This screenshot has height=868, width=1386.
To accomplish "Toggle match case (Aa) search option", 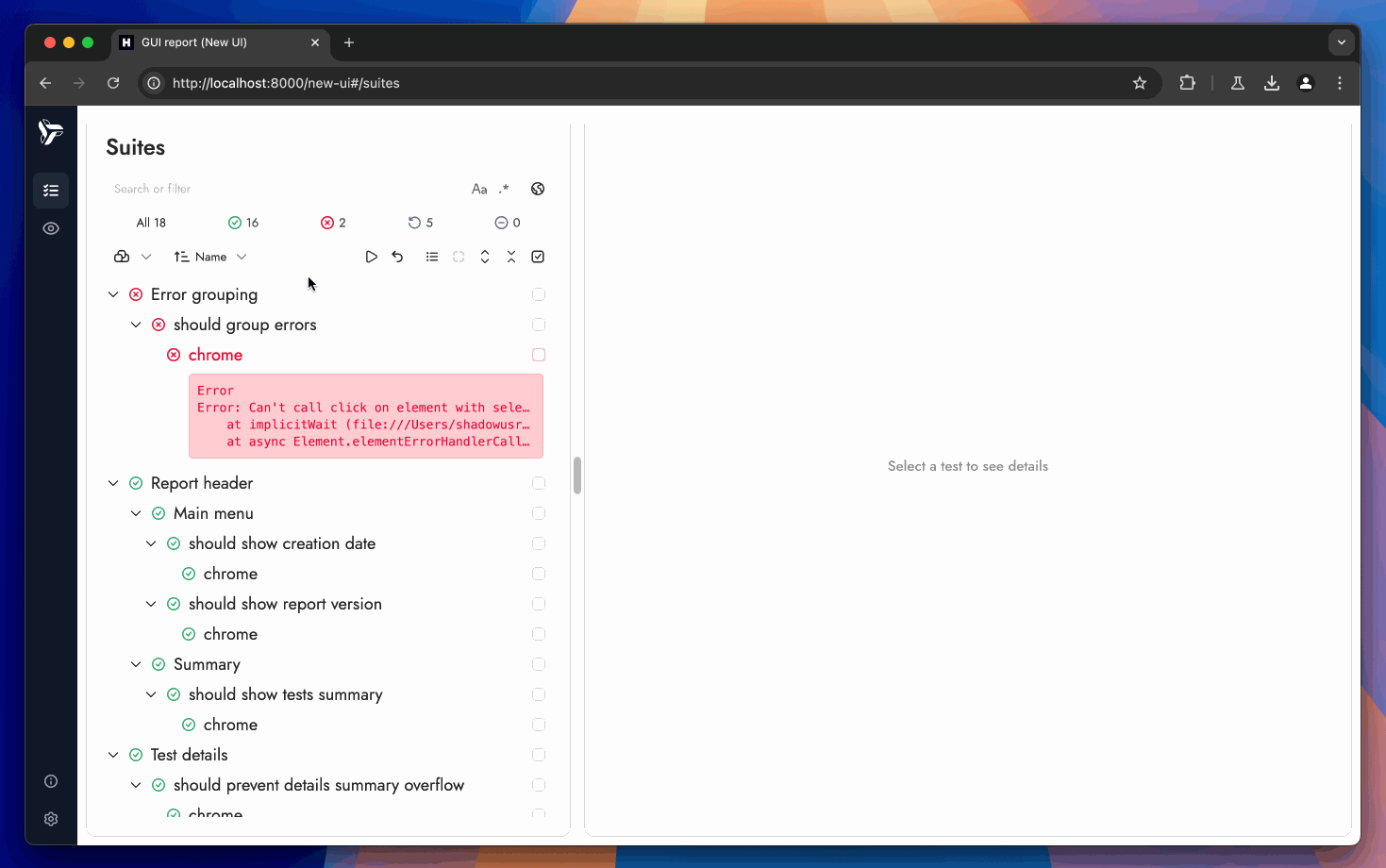I will coord(479,189).
